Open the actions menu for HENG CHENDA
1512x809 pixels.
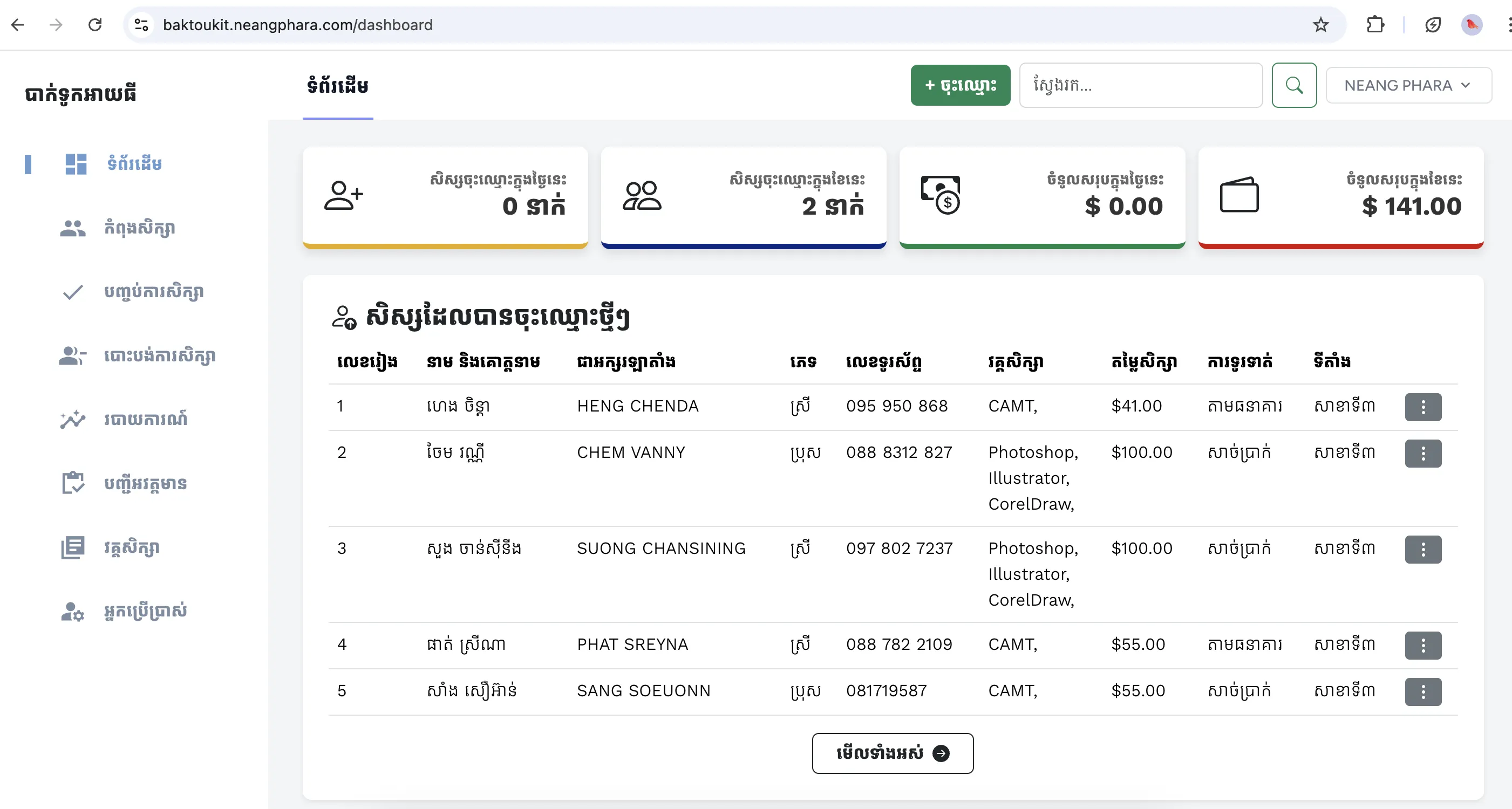[1423, 407]
